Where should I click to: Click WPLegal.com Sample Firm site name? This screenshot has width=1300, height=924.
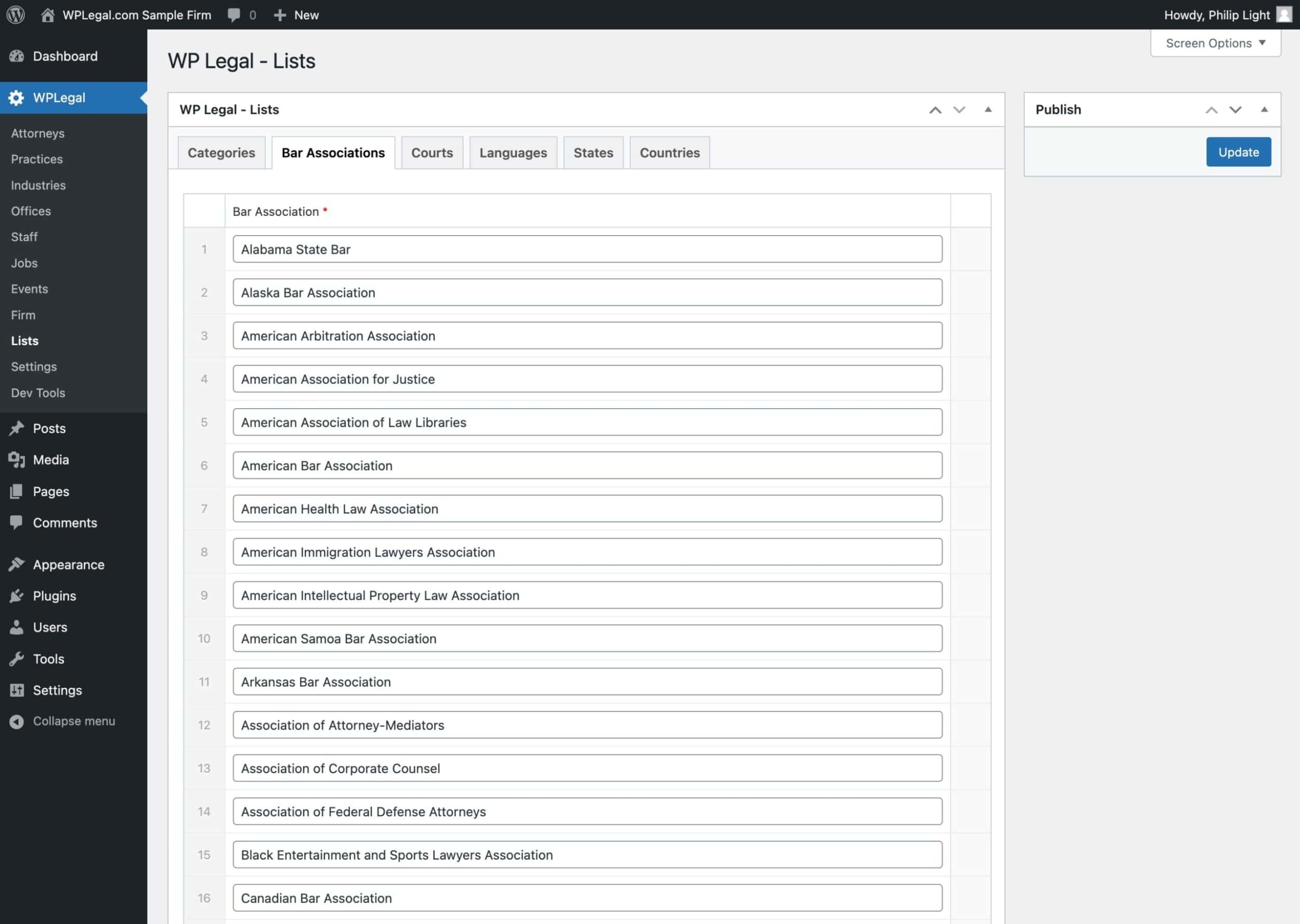(x=137, y=15)
